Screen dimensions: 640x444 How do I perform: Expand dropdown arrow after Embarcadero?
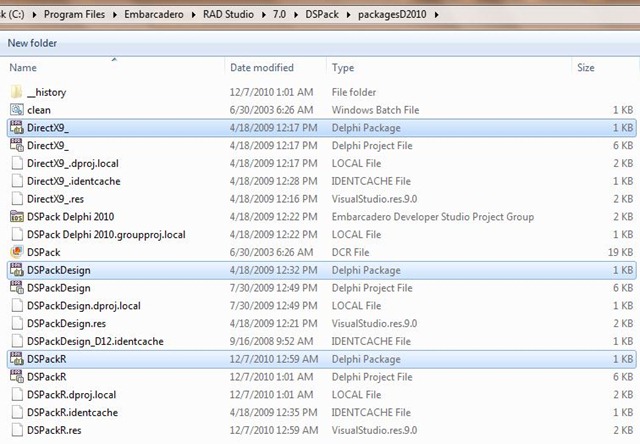193,15
